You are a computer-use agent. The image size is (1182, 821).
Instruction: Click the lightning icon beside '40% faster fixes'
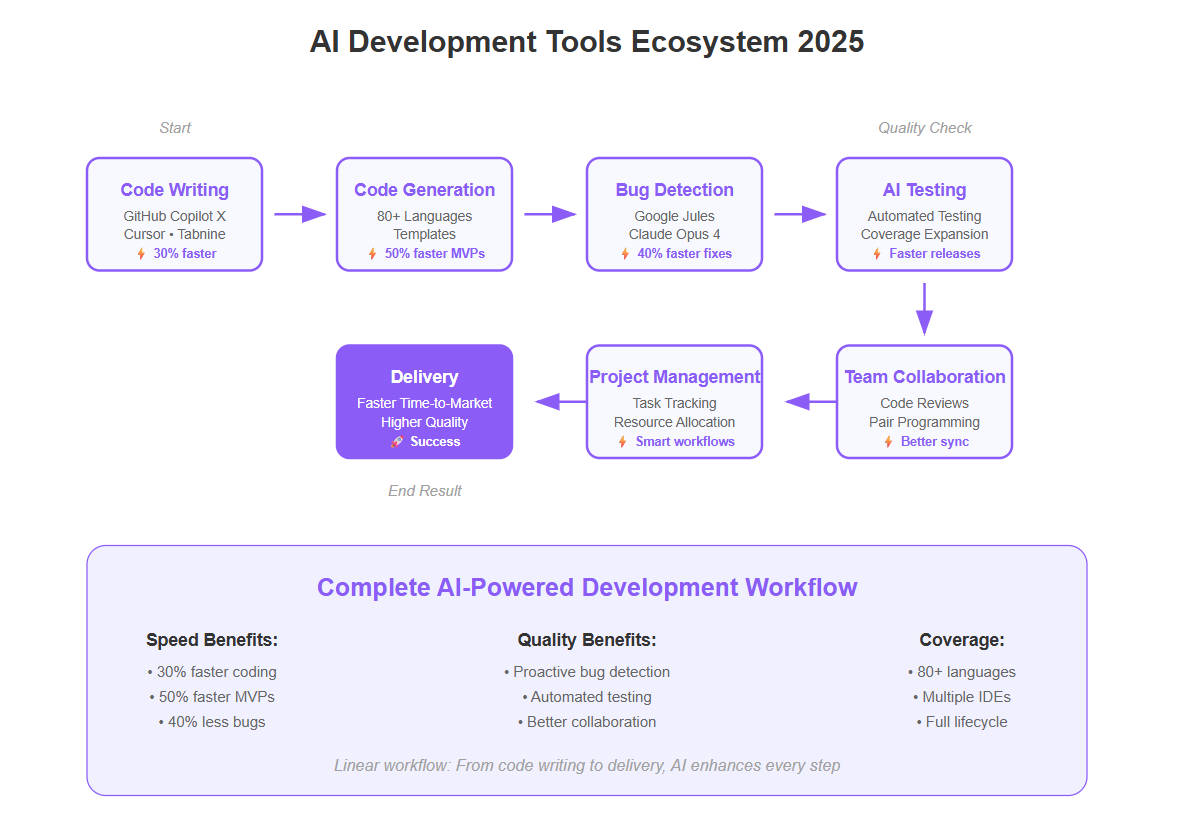(x=625, y=254)
